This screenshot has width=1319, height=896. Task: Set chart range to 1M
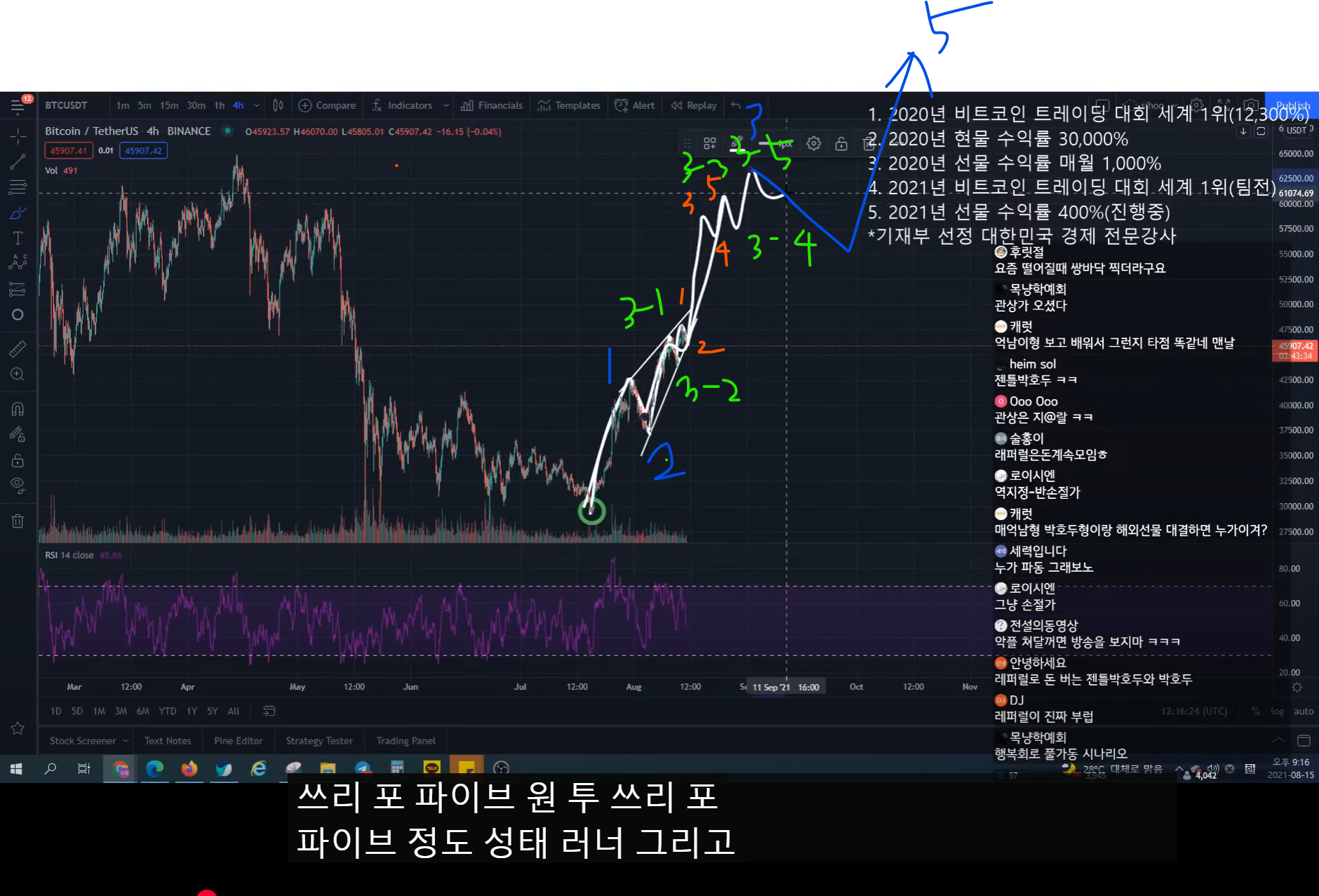coord(99,711)
